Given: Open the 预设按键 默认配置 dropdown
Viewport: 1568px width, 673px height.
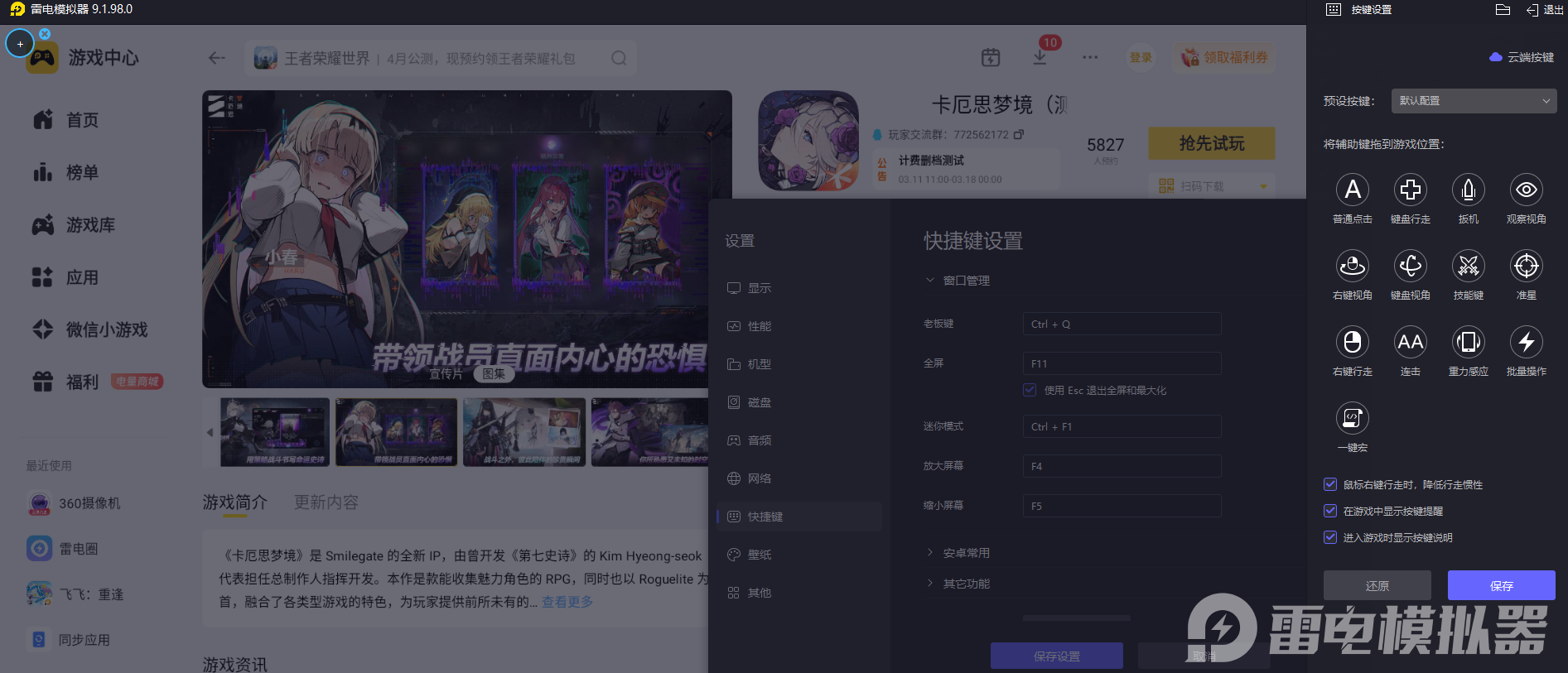Looking at the screenshot, I should click(x=1474, y=101).
